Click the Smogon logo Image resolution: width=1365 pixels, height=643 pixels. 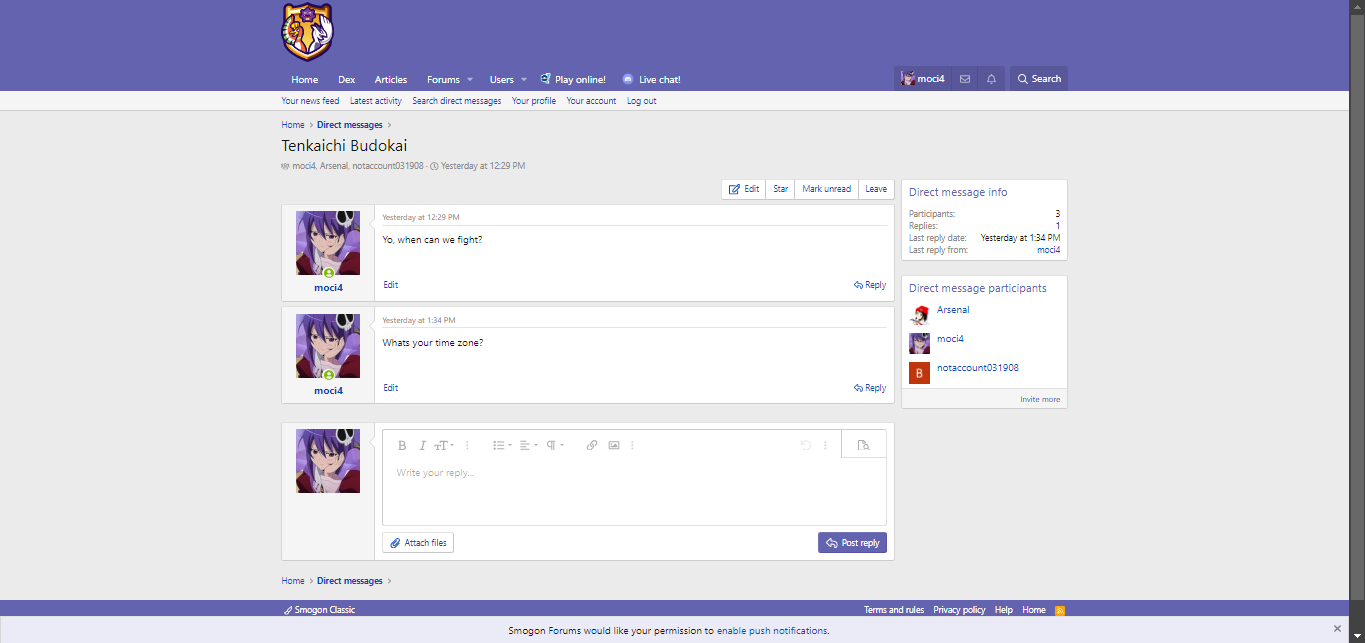click(x=307, y=32)
